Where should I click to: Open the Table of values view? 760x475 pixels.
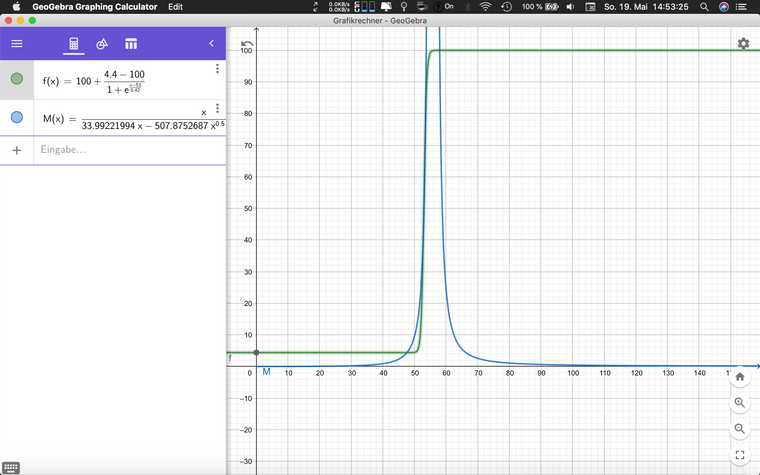(131, 44)
